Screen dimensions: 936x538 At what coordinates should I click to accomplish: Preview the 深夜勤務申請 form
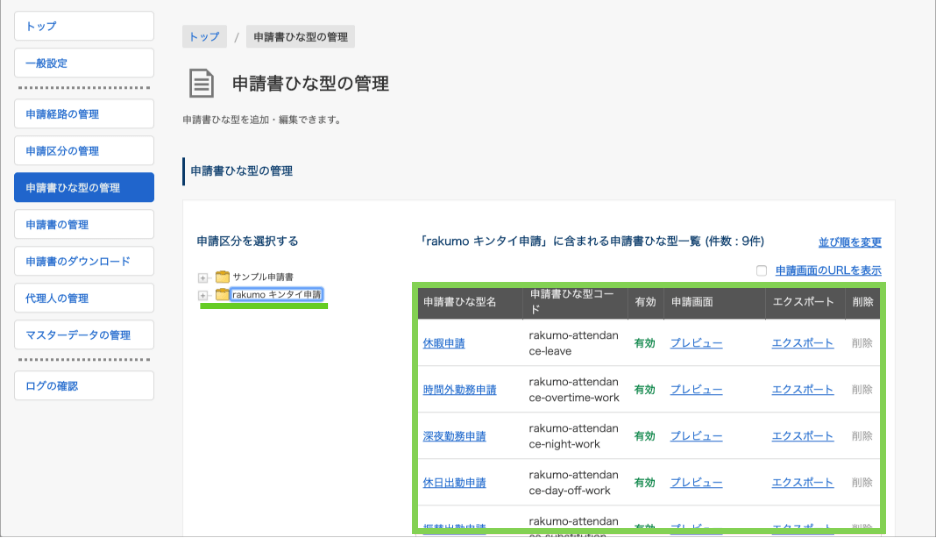(696, 436)
